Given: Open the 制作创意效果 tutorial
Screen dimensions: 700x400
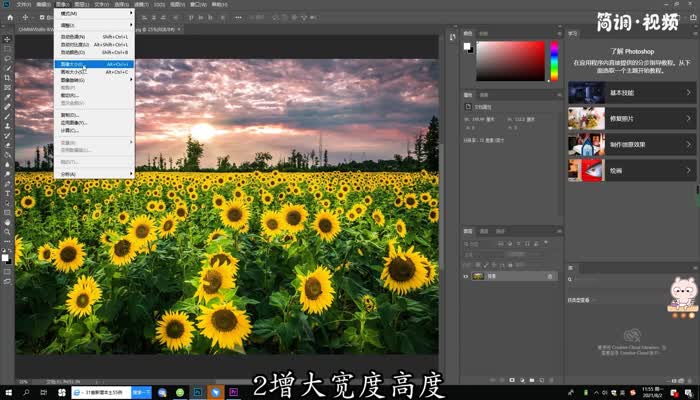Looking at the screenshot, I should pos(630,145).
